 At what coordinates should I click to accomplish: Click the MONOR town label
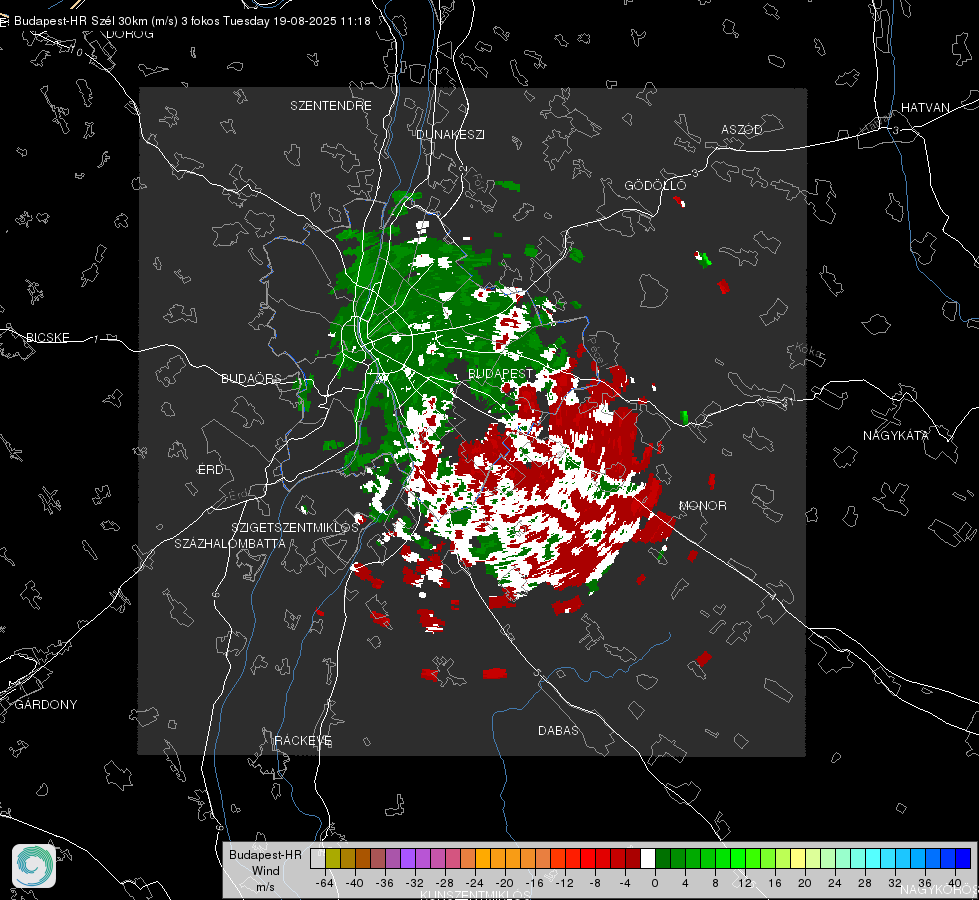point(702,505)
